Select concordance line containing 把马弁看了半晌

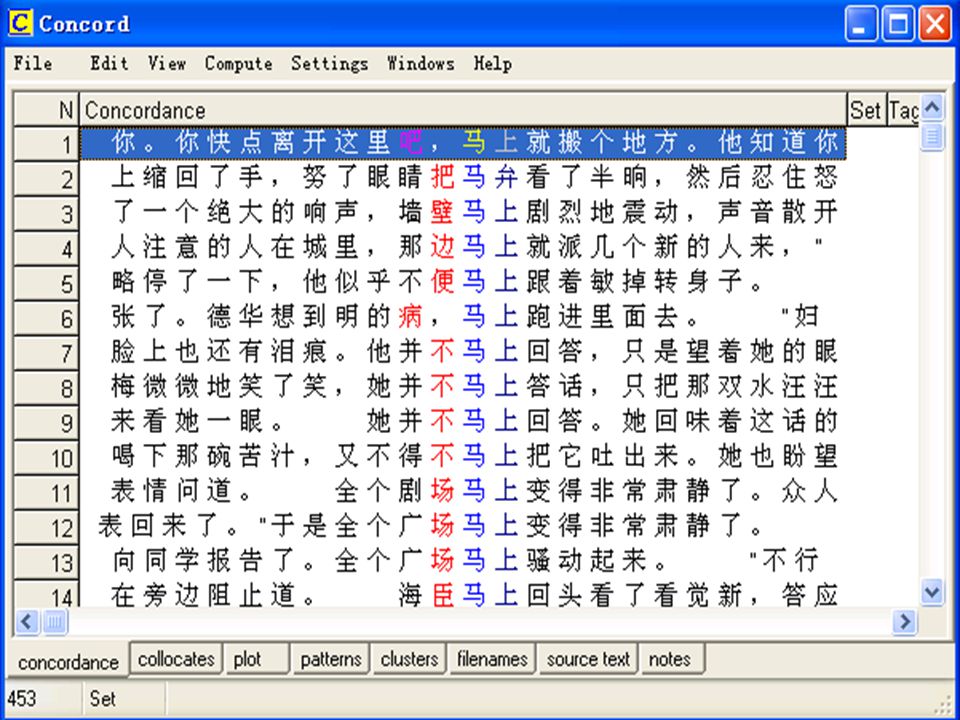[463, 178]
